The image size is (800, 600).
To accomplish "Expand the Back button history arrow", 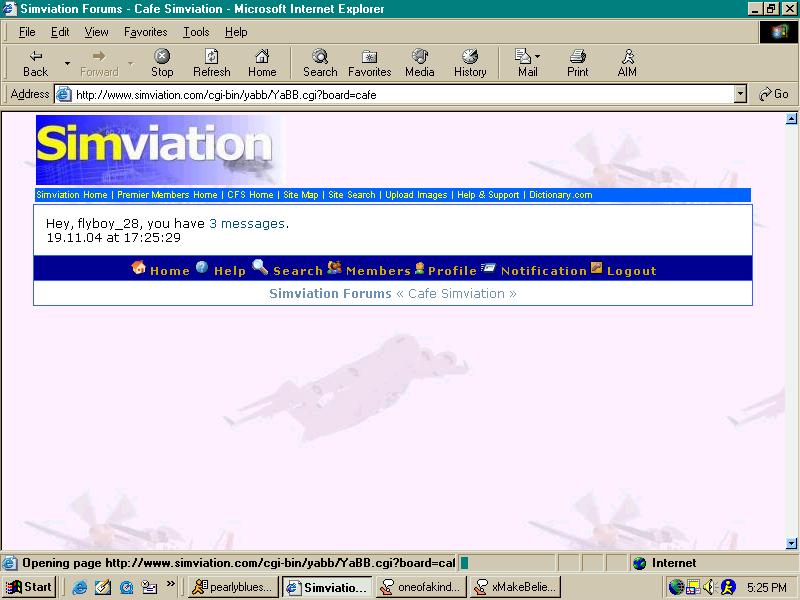I will (67, 63).
